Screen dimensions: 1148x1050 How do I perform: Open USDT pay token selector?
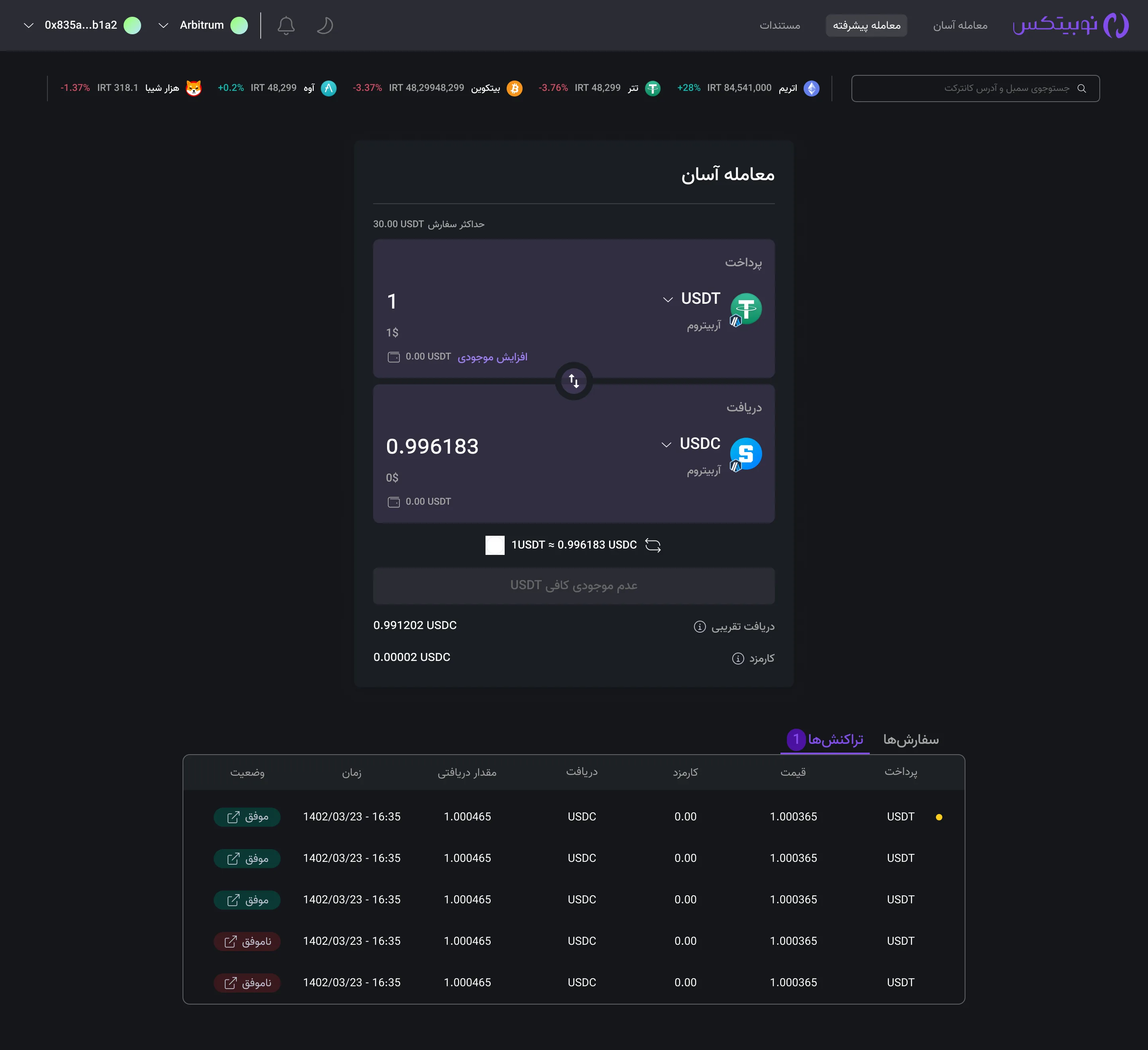tap(691, 299)
